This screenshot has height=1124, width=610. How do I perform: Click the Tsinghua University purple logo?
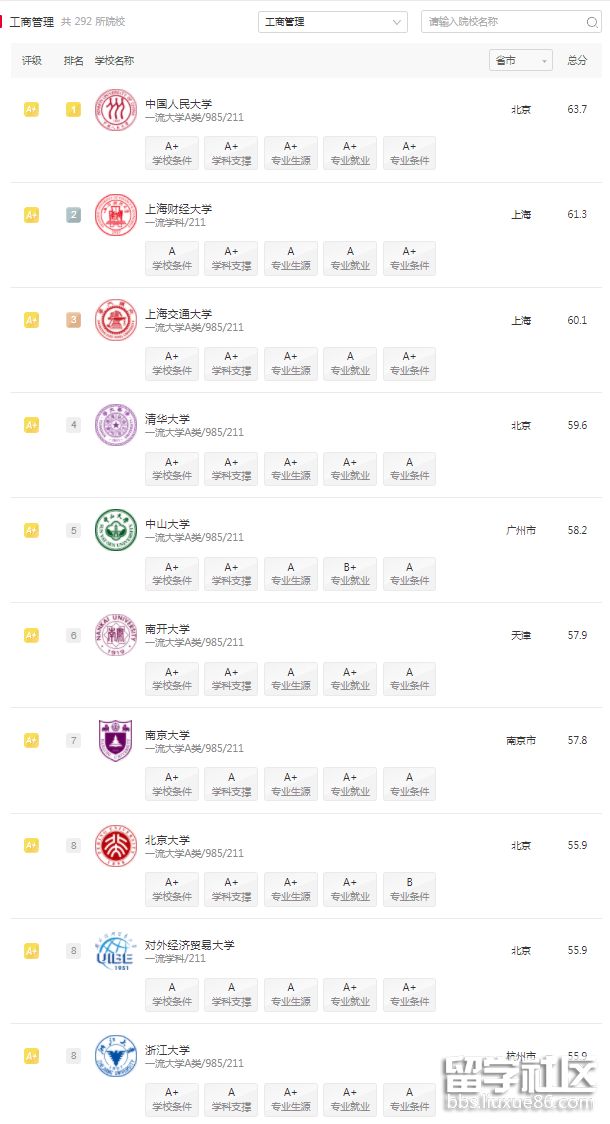[115, 425]
